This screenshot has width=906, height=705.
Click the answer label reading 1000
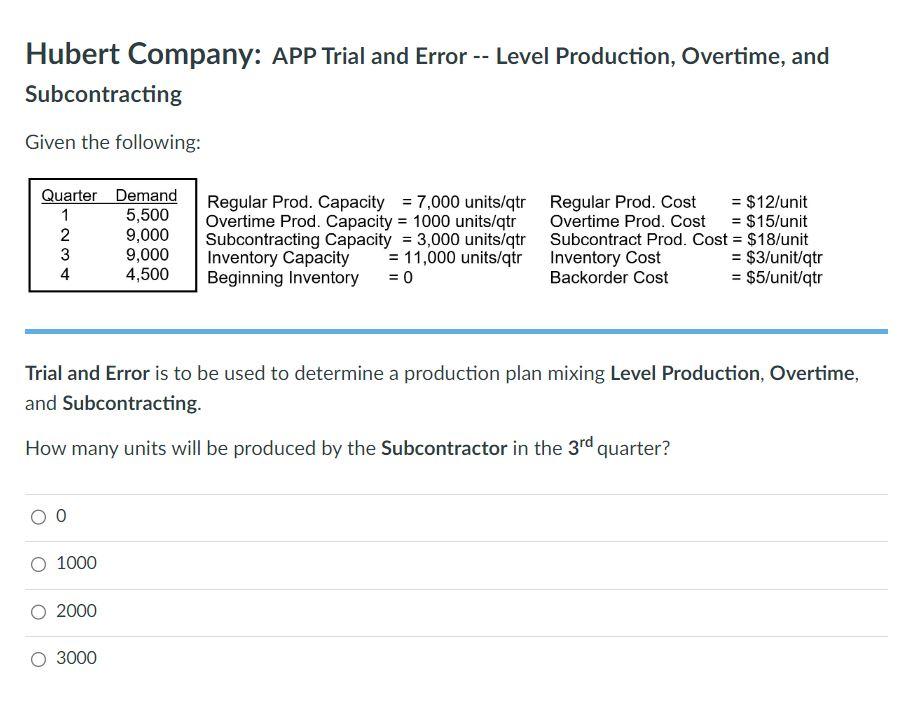78,564
